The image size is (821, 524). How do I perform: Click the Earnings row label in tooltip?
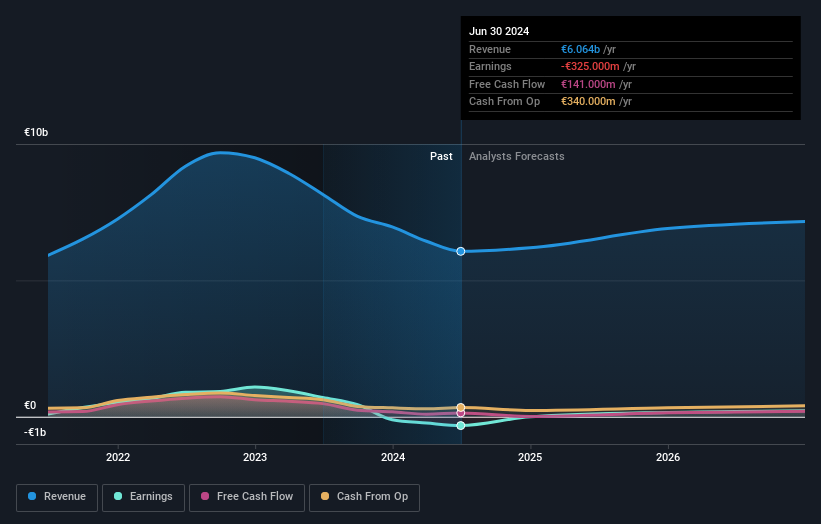tap(490, 66)
